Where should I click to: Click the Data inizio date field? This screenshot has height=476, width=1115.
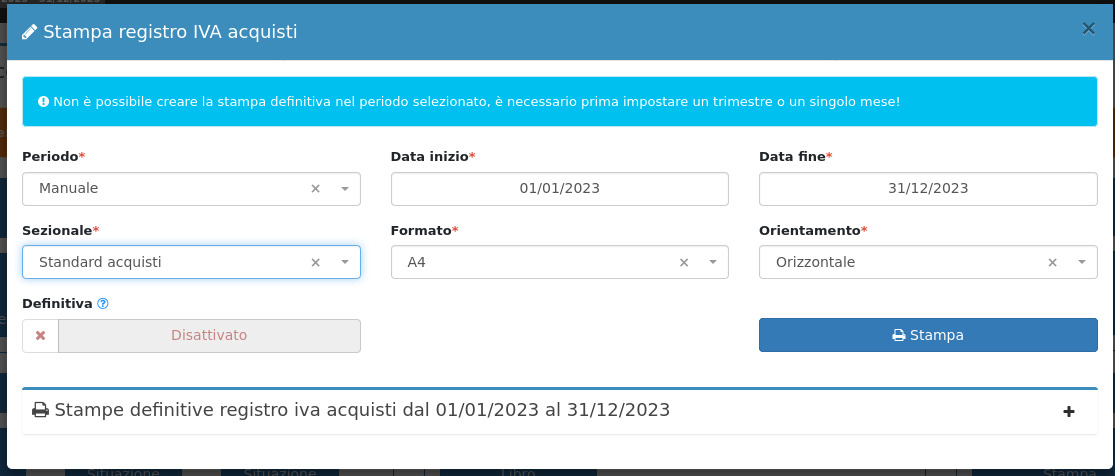[559, 188]
